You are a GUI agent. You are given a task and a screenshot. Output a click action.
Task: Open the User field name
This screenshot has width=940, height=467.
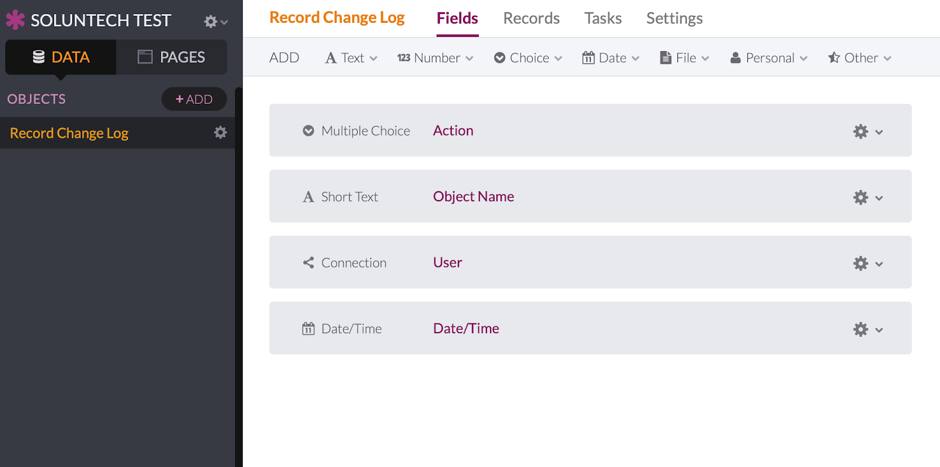[447, 263]
